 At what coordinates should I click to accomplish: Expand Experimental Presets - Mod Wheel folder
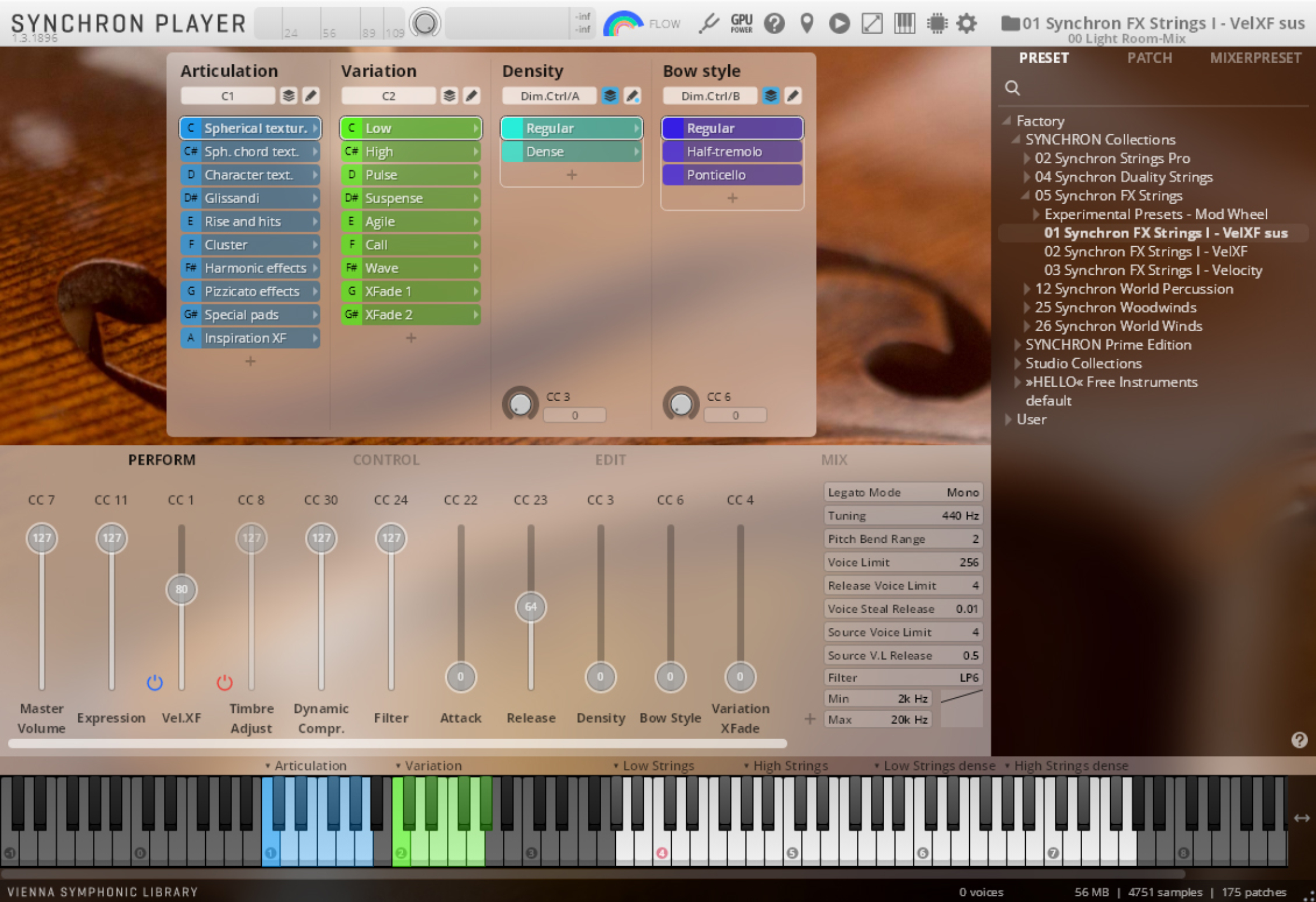pyautogui.click(x=1036, y=214)
